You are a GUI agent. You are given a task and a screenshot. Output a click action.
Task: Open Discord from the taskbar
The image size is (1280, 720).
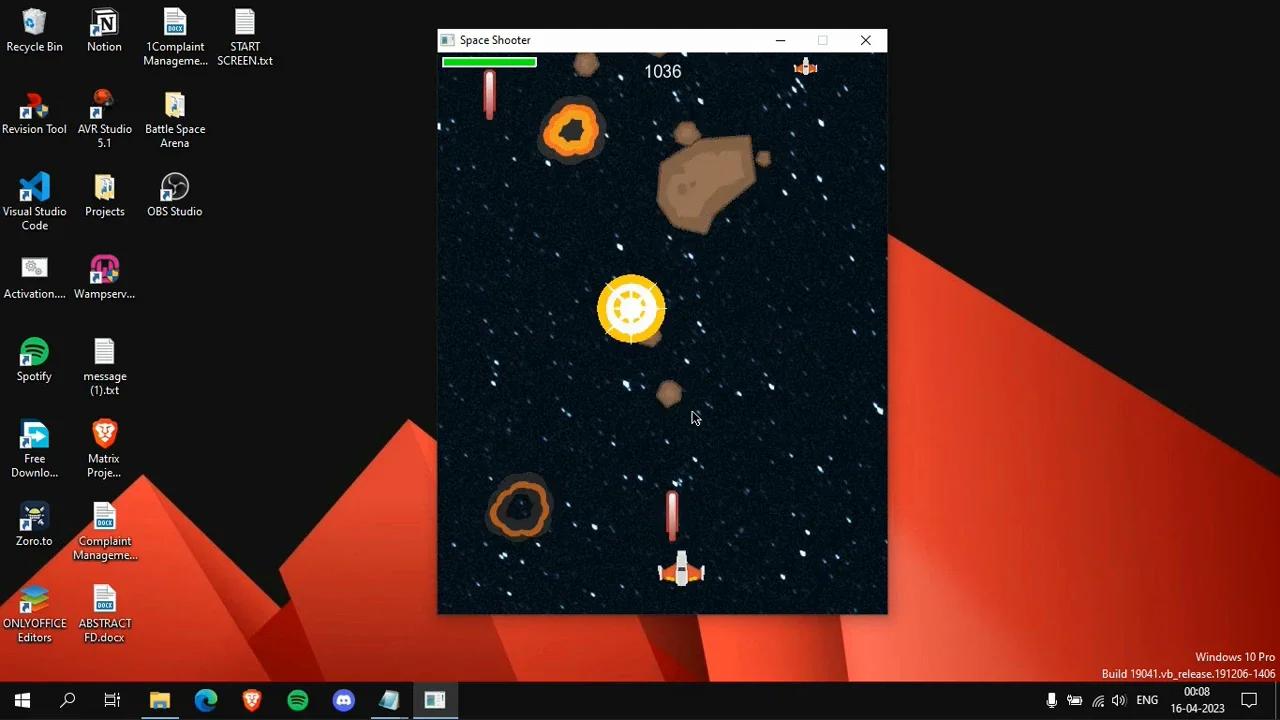pyautogui.click(x=343, y=700)
